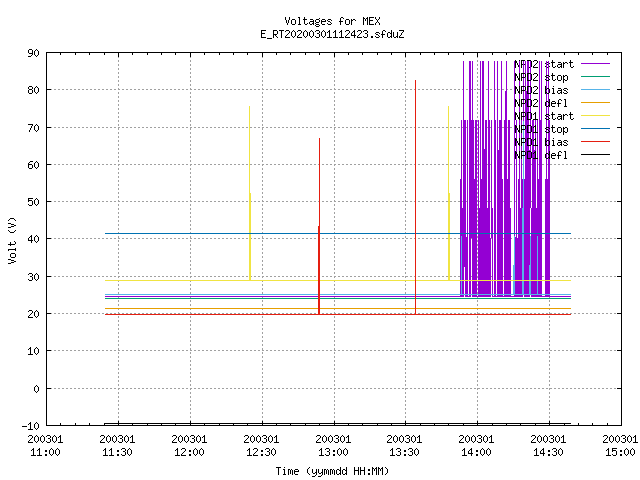Click the flat black line at -10 V
This screenshot has height=480, width=640.
(x=338, y=424)
